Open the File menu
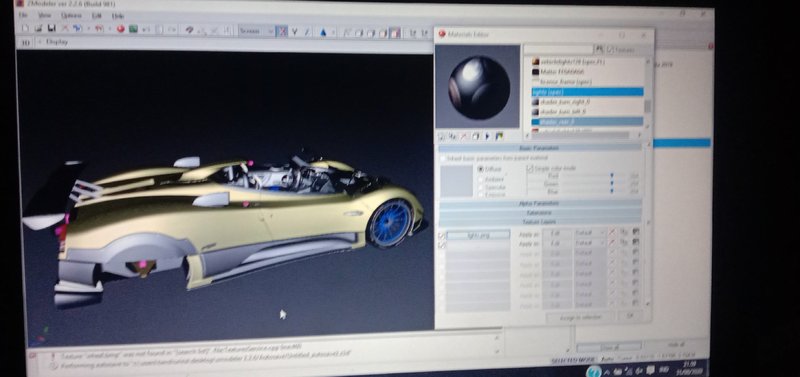 point(23,16)
